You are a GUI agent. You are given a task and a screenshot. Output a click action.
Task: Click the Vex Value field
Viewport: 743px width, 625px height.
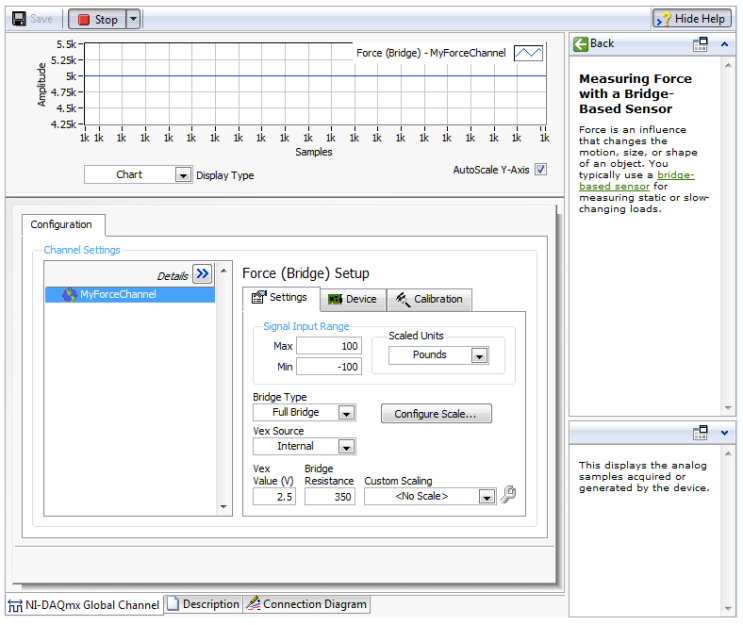pyautogui.click(x=274, y=497)
